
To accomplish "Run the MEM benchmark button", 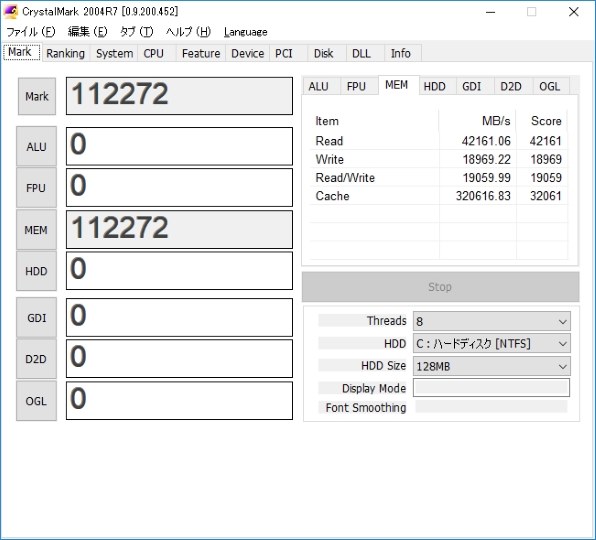I will coord(36,230).
